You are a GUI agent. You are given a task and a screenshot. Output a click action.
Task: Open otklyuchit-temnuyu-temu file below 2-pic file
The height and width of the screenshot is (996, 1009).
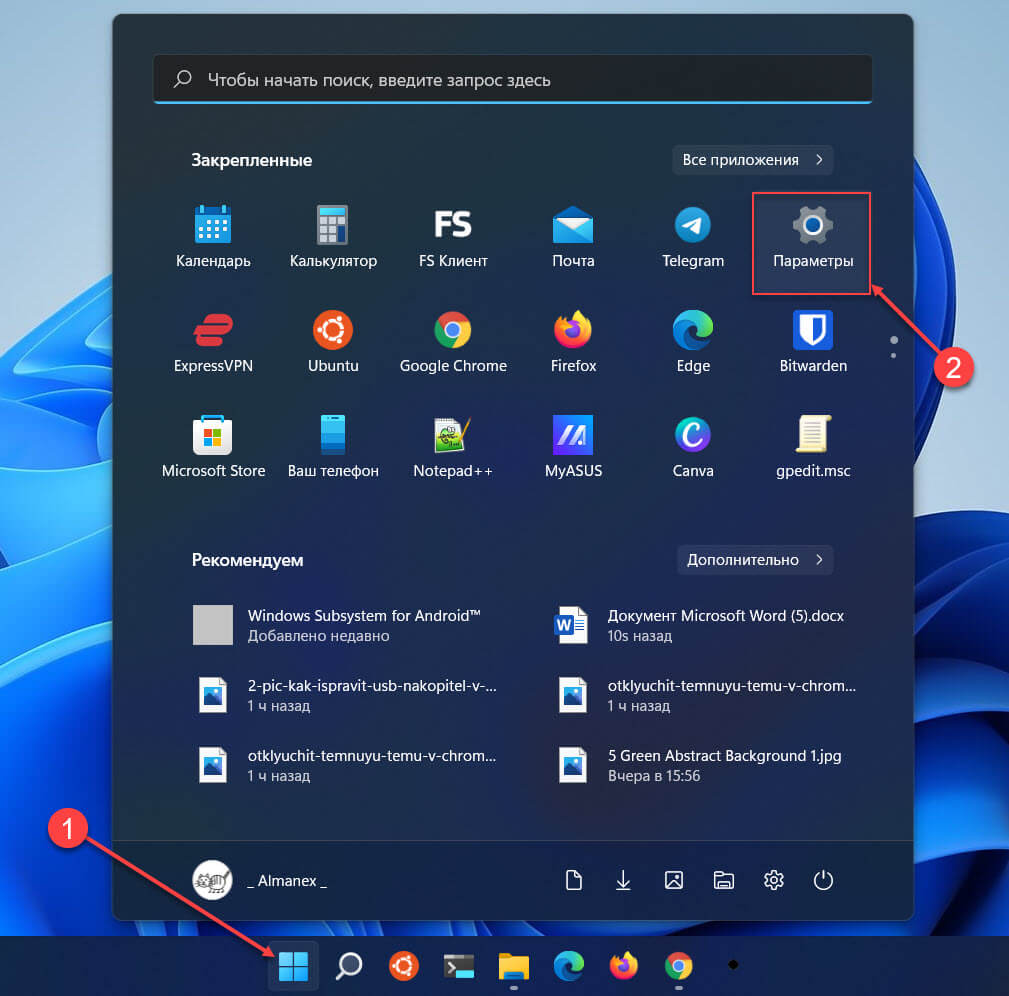pos(347,765)
